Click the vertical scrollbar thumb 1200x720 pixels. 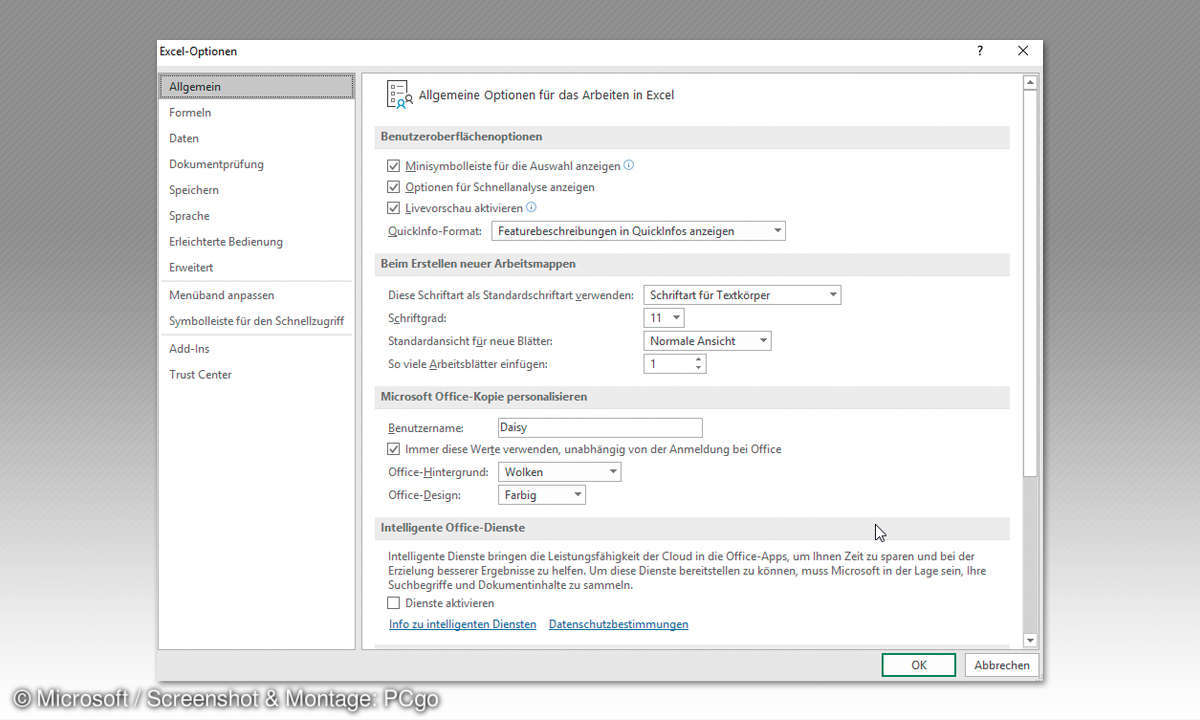pyautogui.click(x=1030, y=282)
